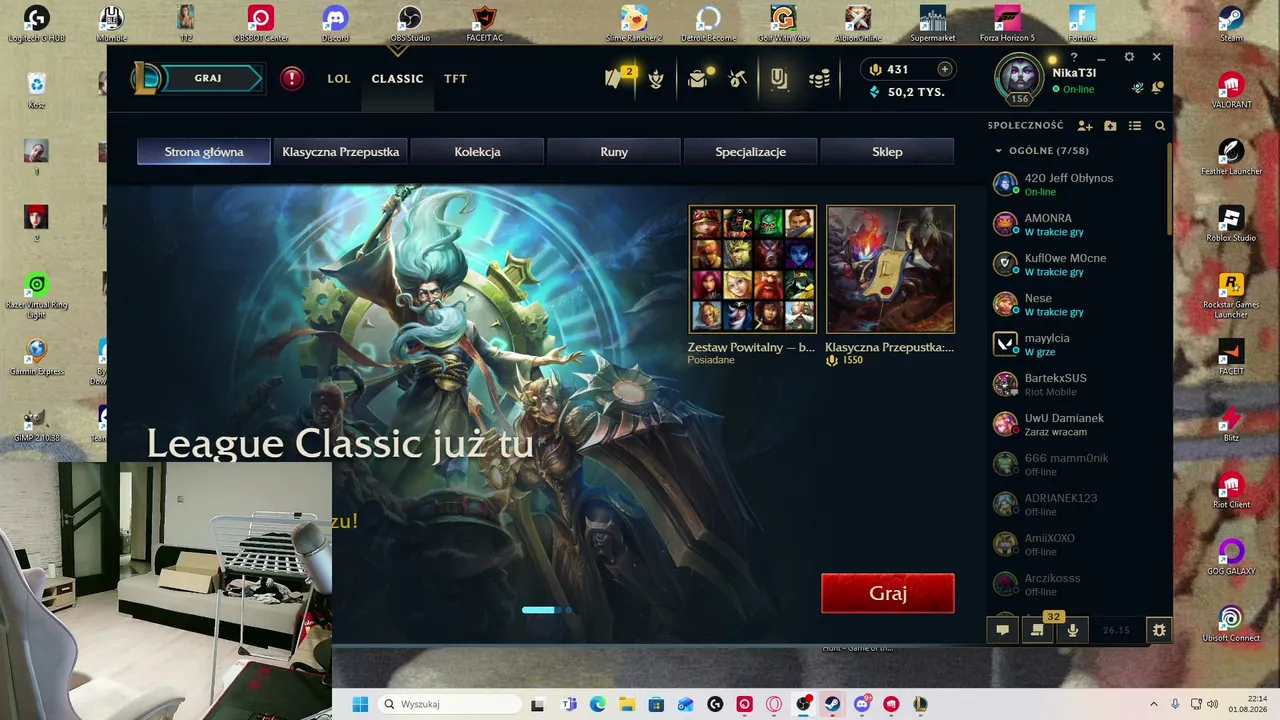Open the friends list view options icon
This screenshot has width=1280, height=720.
[x=1135, y=126]
